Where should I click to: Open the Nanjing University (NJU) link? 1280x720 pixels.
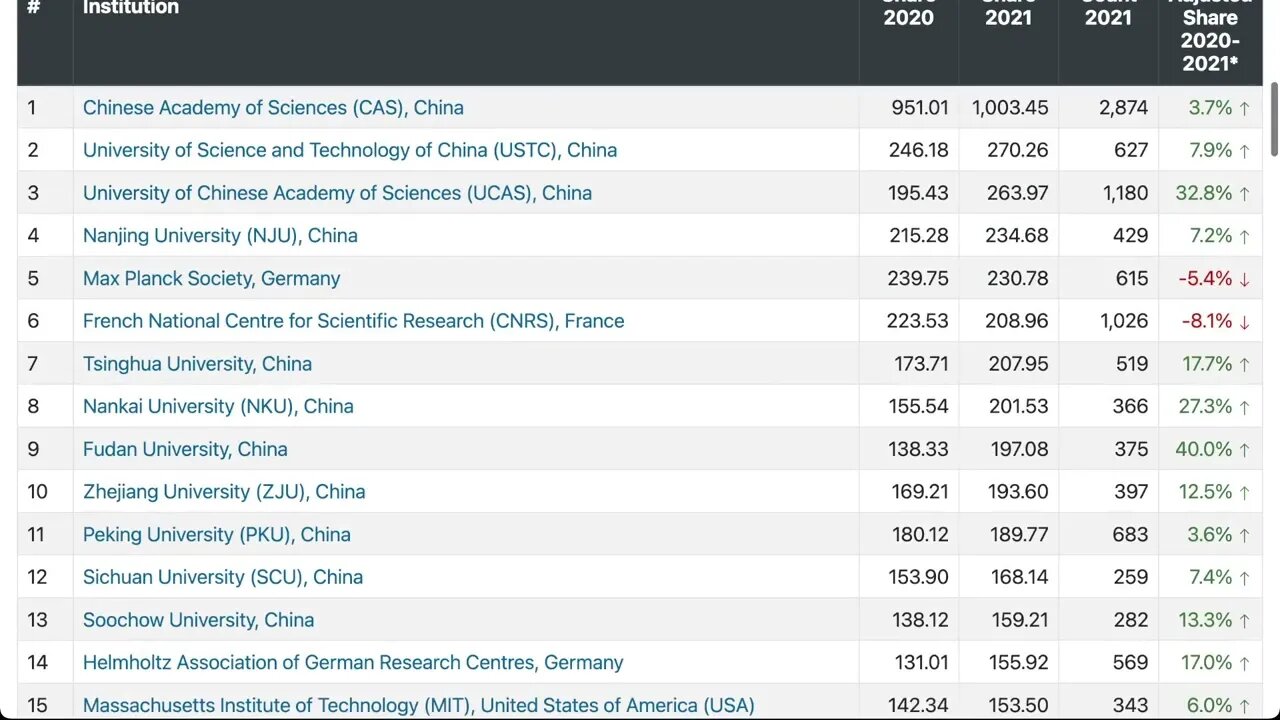pos(220,236)
